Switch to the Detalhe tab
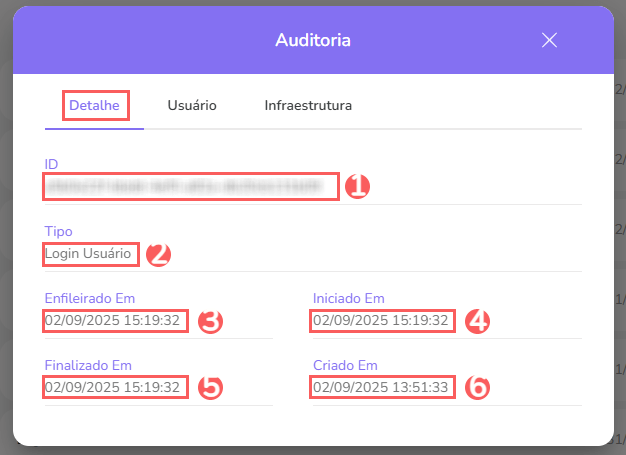Screen dimensions: 626x455 [x=94, y=105]
